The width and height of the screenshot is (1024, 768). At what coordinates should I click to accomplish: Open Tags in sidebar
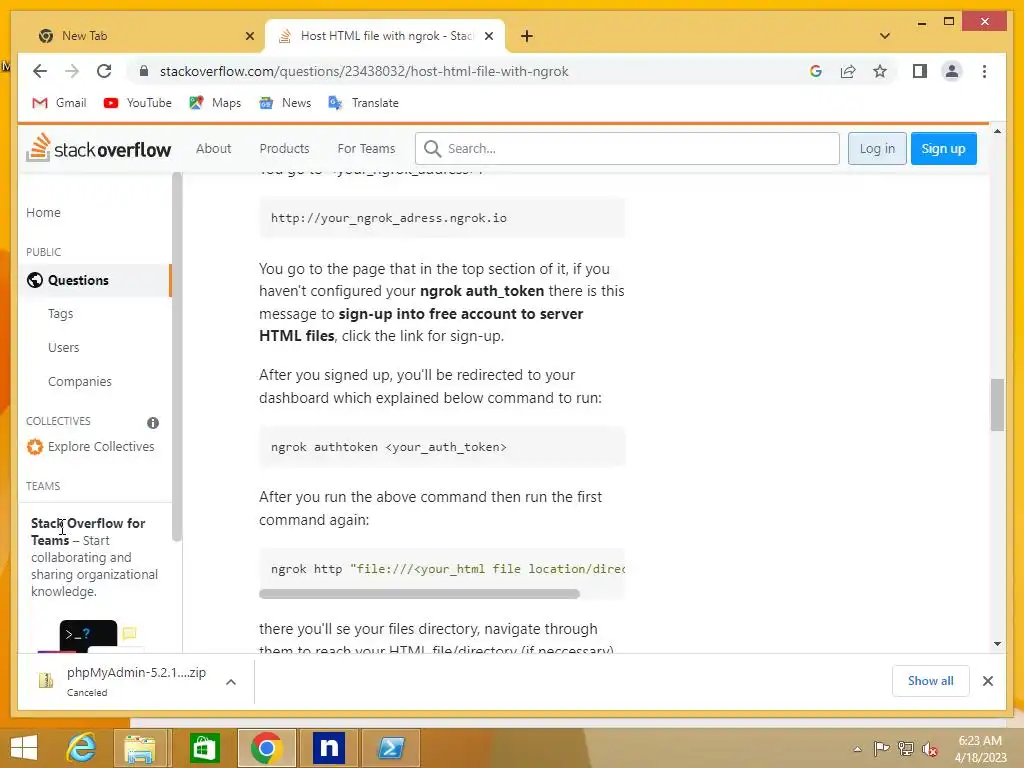click(x=60, y=313)
